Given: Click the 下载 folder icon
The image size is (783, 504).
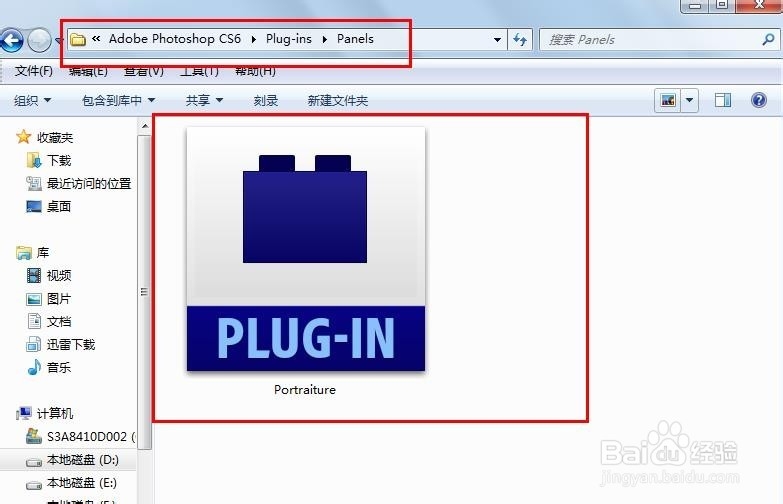Looking at the screenshot, I should pos(34,160).
